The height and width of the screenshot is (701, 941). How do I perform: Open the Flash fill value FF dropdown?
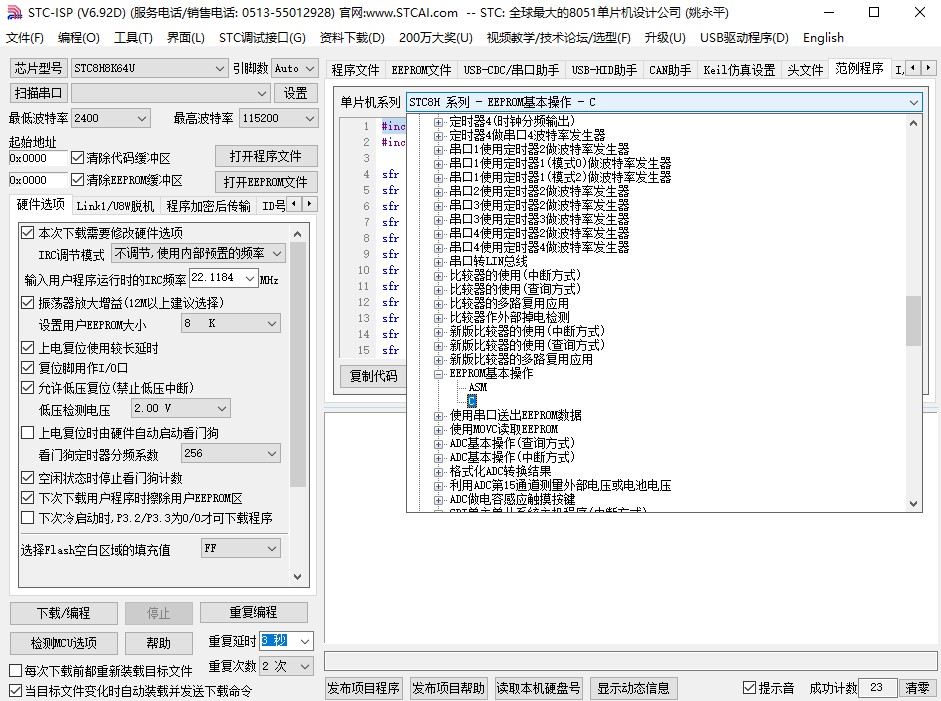(x=272, y=549)
